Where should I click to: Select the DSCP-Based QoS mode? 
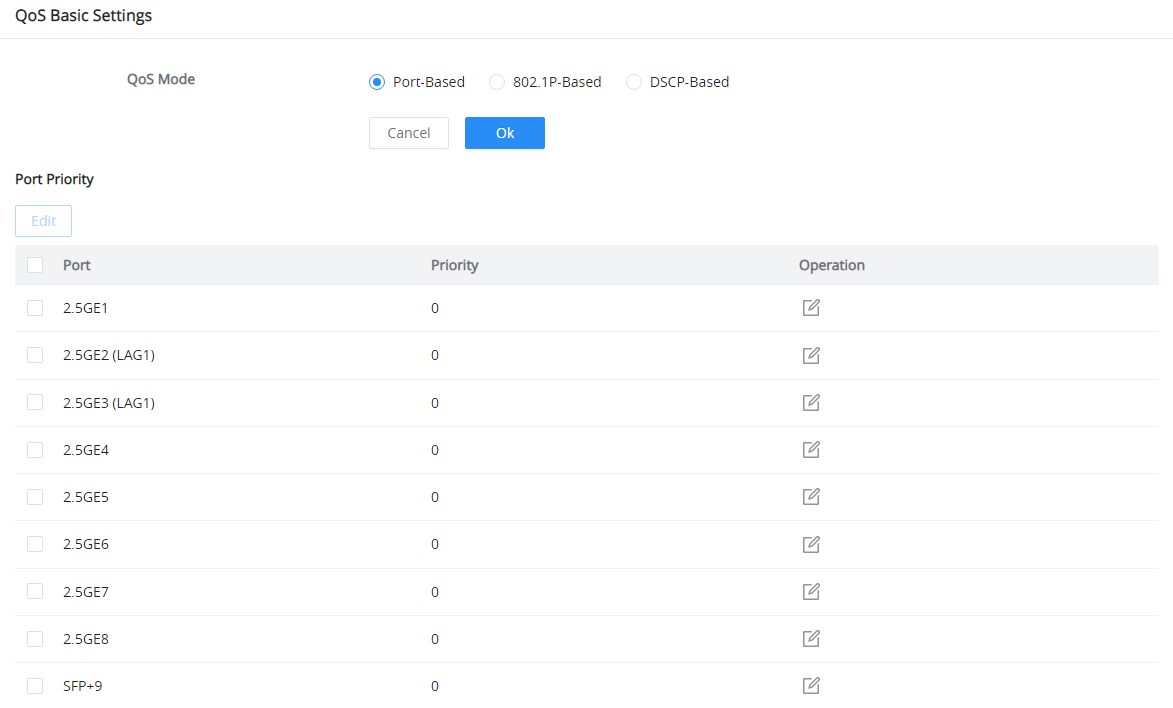point(634,82)
